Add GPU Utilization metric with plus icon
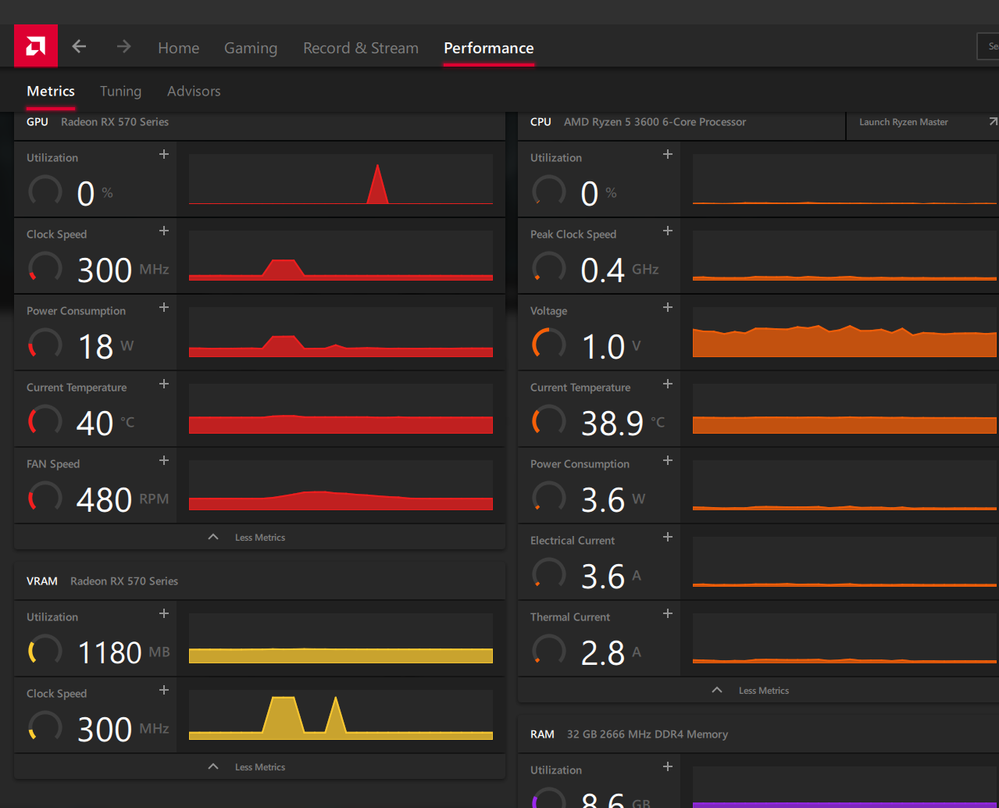 point(164,154)
